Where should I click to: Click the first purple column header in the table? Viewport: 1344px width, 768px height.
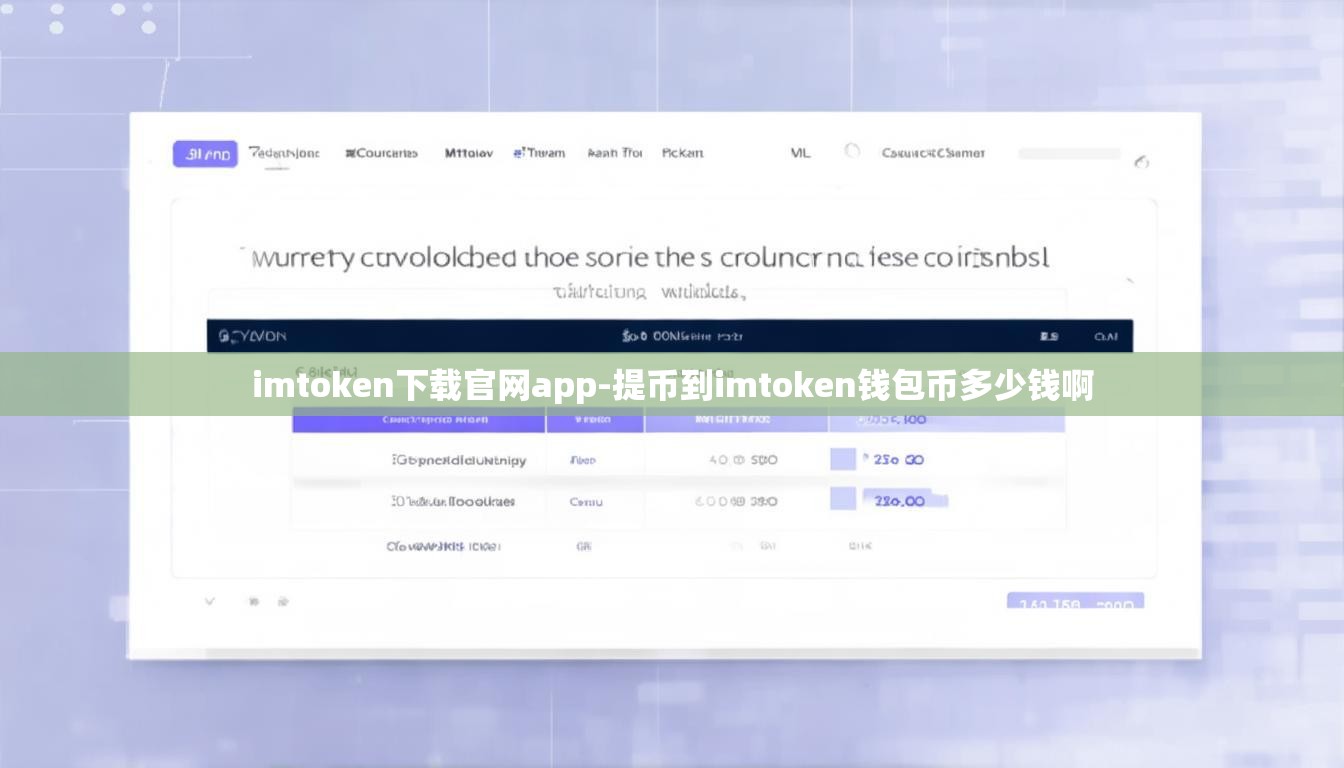coord(419,422)
